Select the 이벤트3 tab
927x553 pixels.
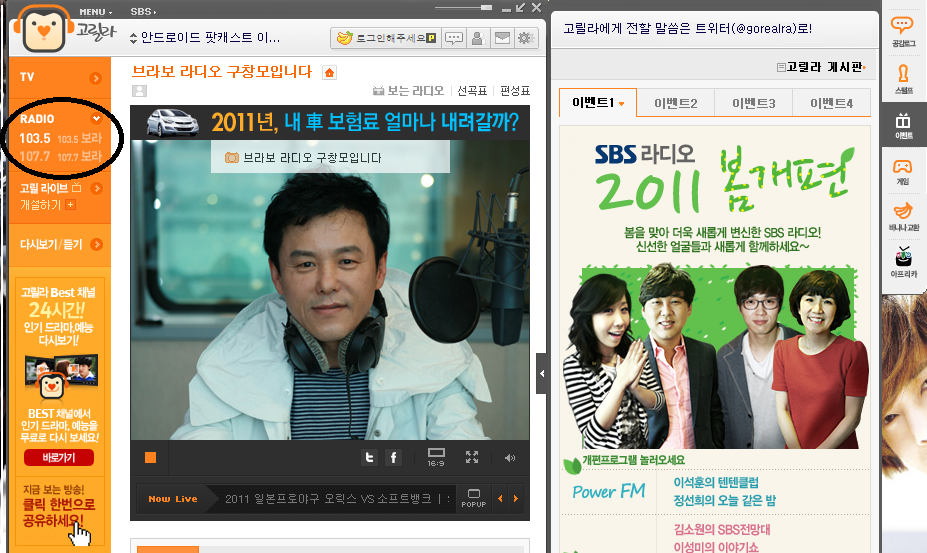(x=754, y=104)
